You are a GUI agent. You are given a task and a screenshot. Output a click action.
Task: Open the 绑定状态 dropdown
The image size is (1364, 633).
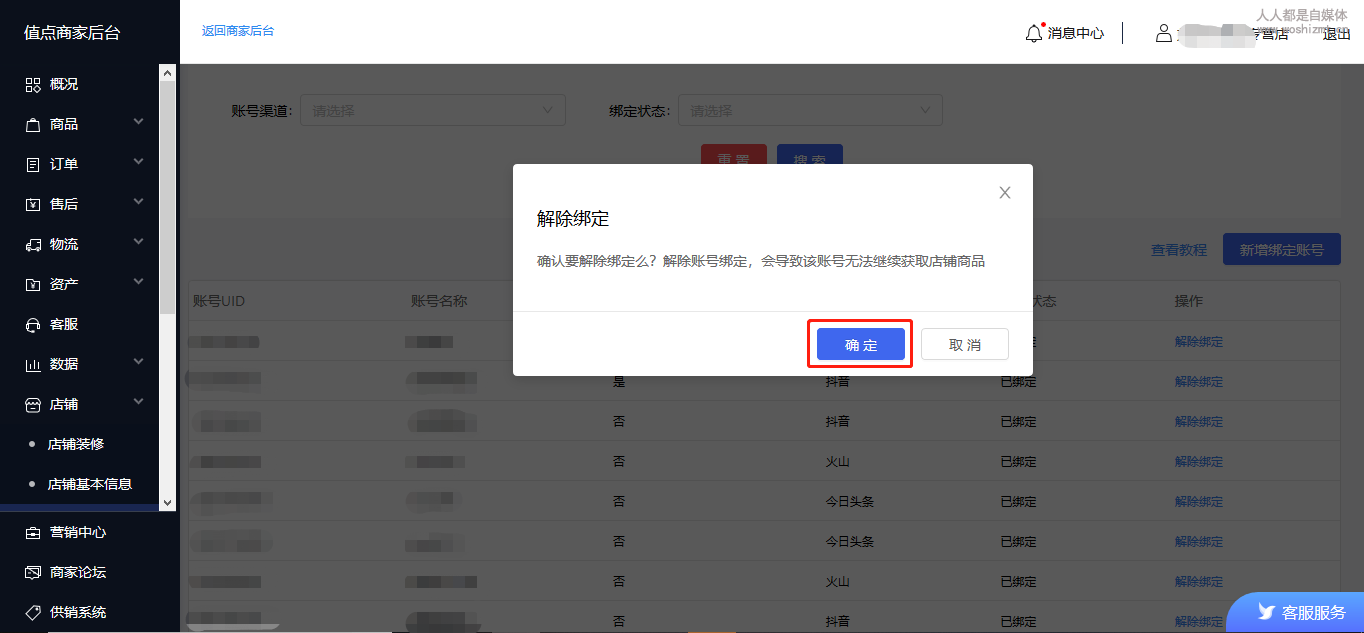810,110
